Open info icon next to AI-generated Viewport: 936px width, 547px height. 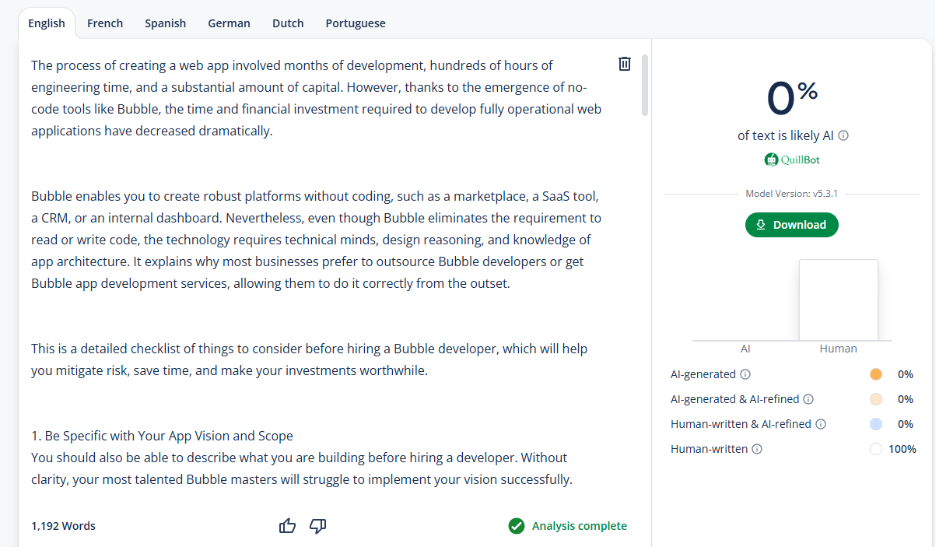point(745,374)
